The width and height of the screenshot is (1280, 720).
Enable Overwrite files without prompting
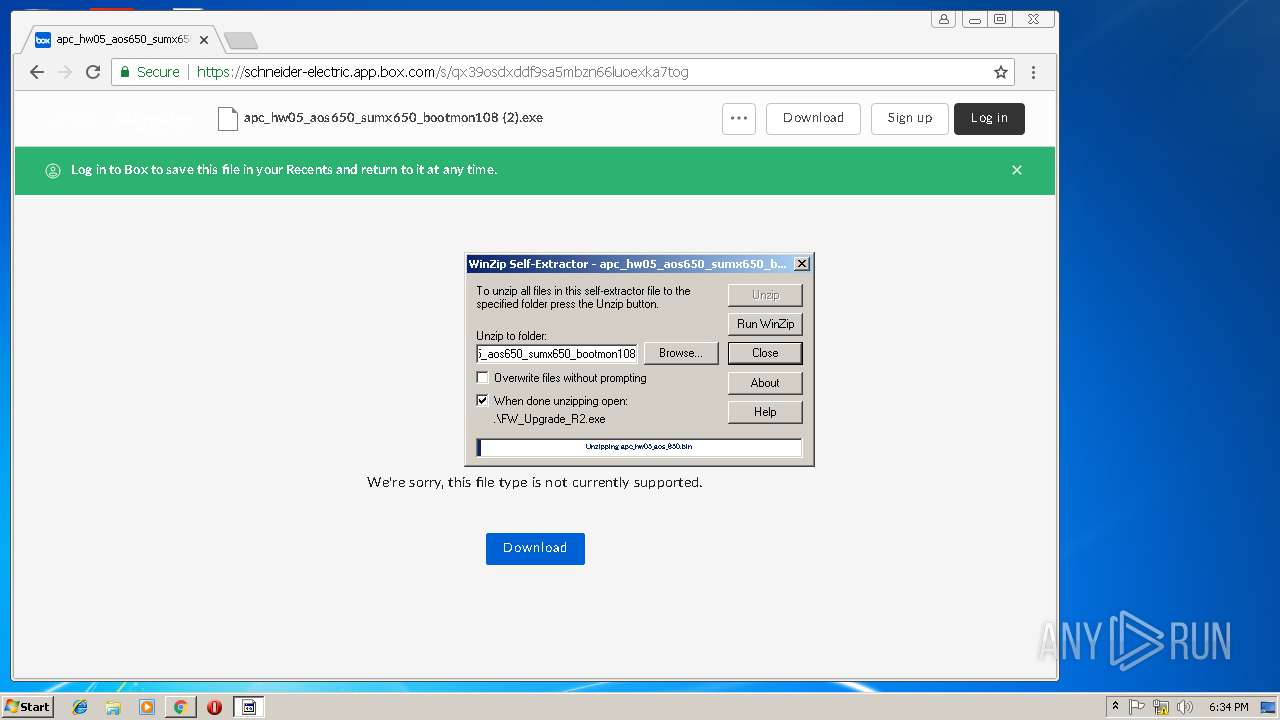(483, 378)
